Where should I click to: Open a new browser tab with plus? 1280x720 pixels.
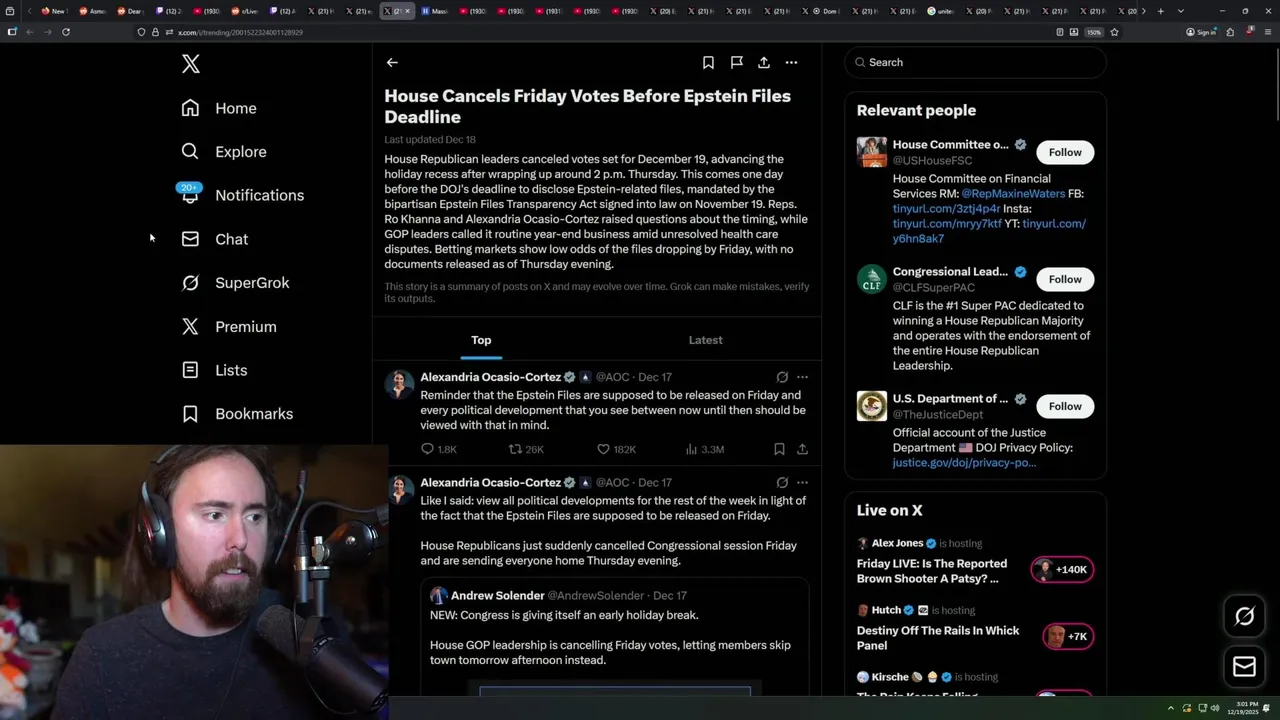pos(1160,11)
